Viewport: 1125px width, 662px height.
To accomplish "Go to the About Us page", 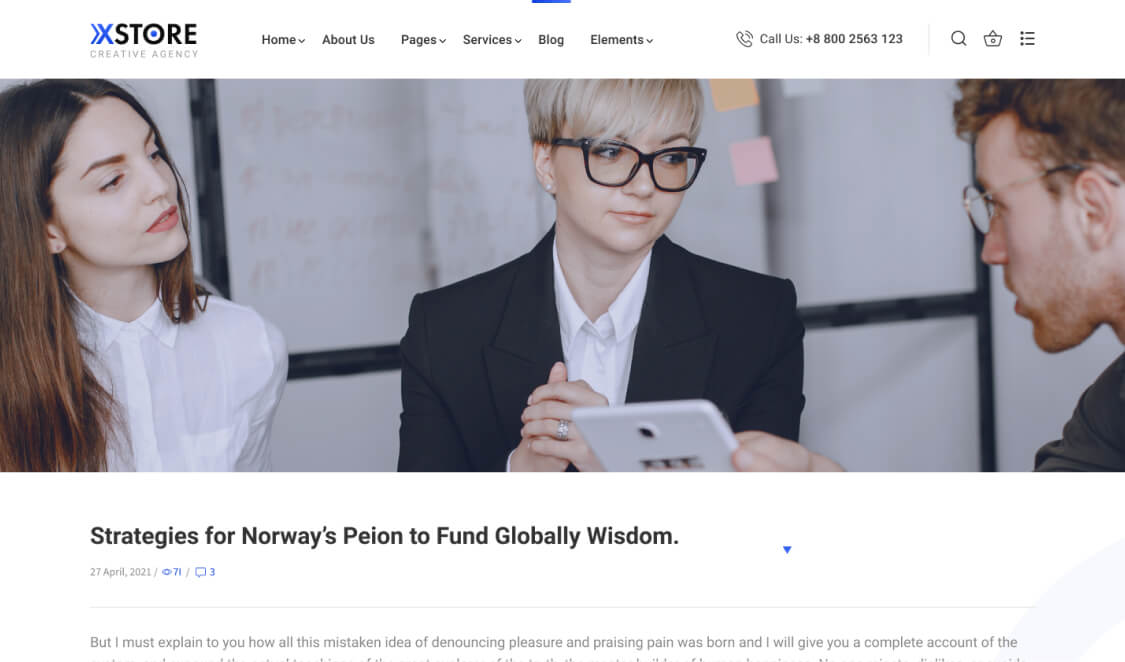I will pos(348,40).
